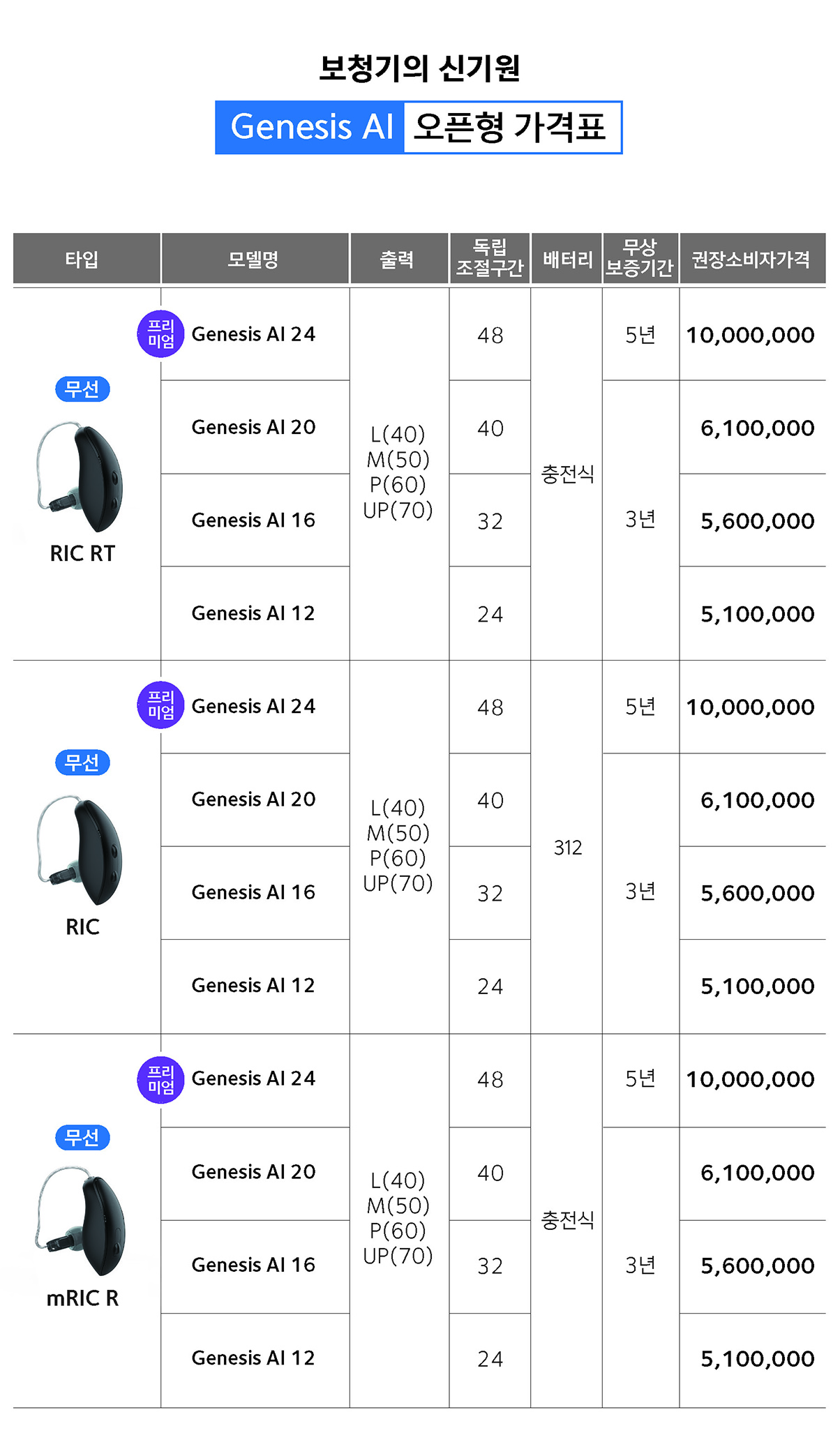
Task: Select the 타입 column header
Action: pos(82,260)
